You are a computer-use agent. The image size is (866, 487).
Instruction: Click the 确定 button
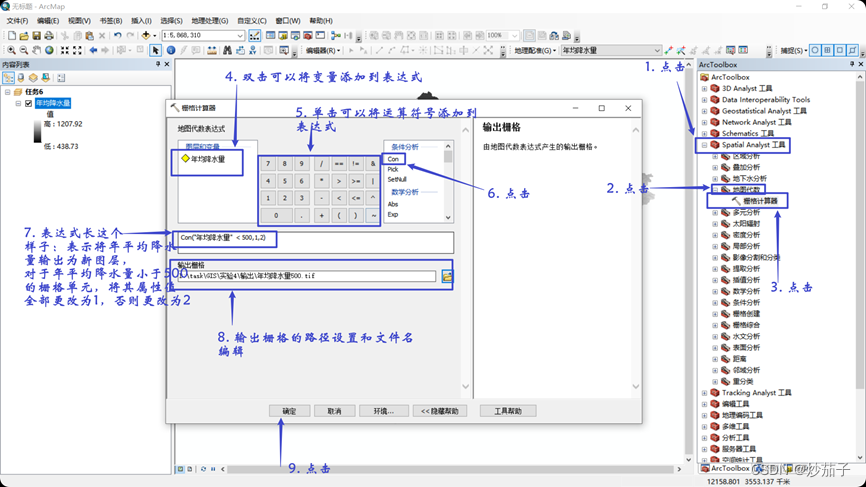[x=289, y=411]
